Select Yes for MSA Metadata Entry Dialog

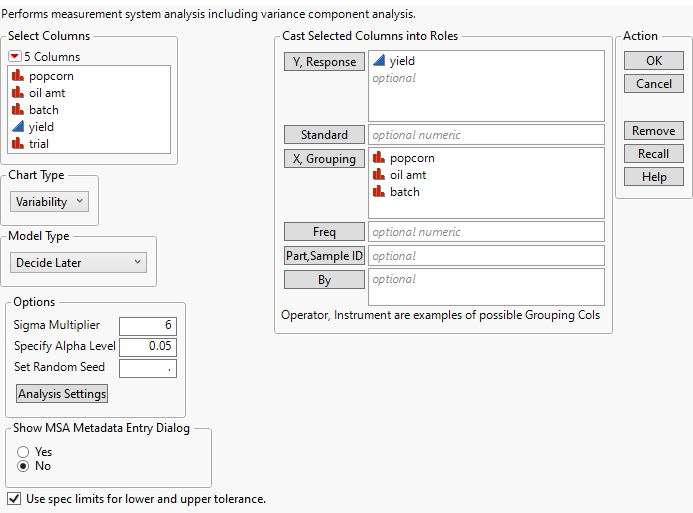pyautogui.click(x=23, y=452)
